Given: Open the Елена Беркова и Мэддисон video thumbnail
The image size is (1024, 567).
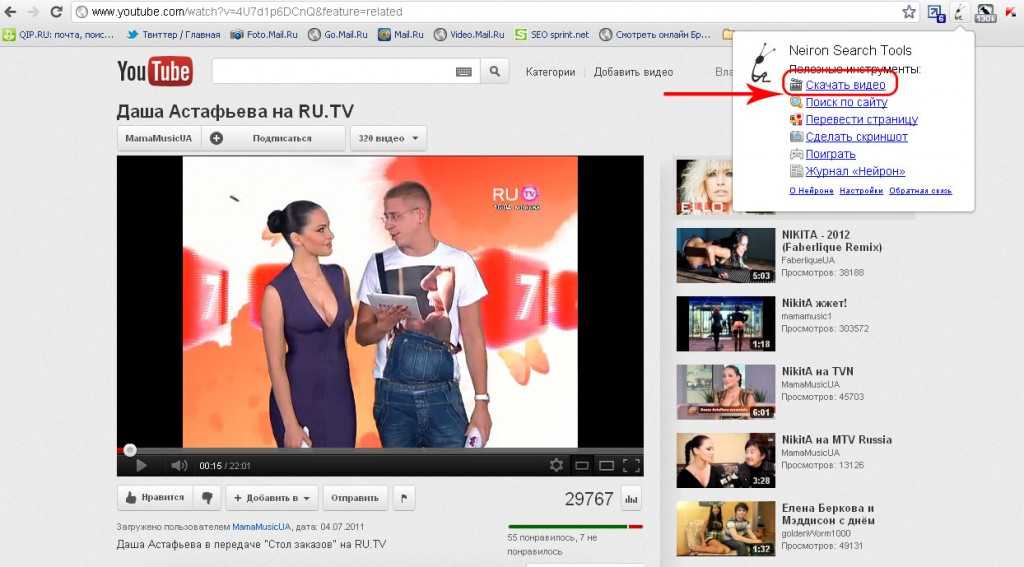Looking at the screenshot, I should pos(726,528).
